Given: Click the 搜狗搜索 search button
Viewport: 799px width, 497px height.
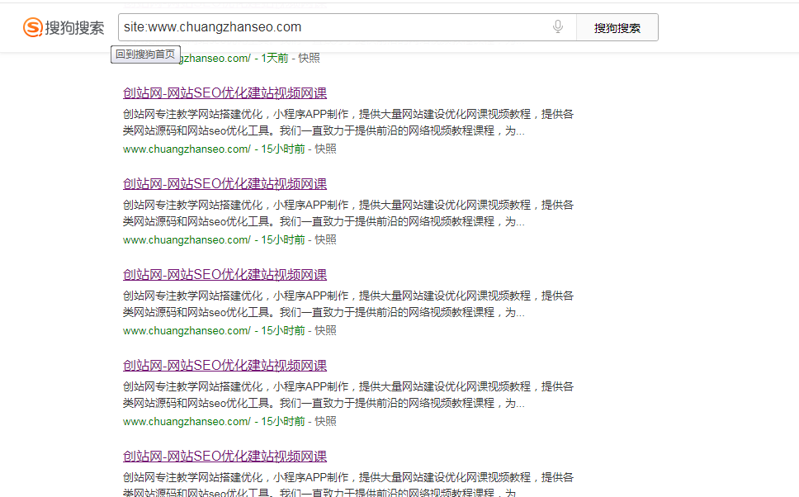Looking at the screenshot, I should [x=617, y=28].
